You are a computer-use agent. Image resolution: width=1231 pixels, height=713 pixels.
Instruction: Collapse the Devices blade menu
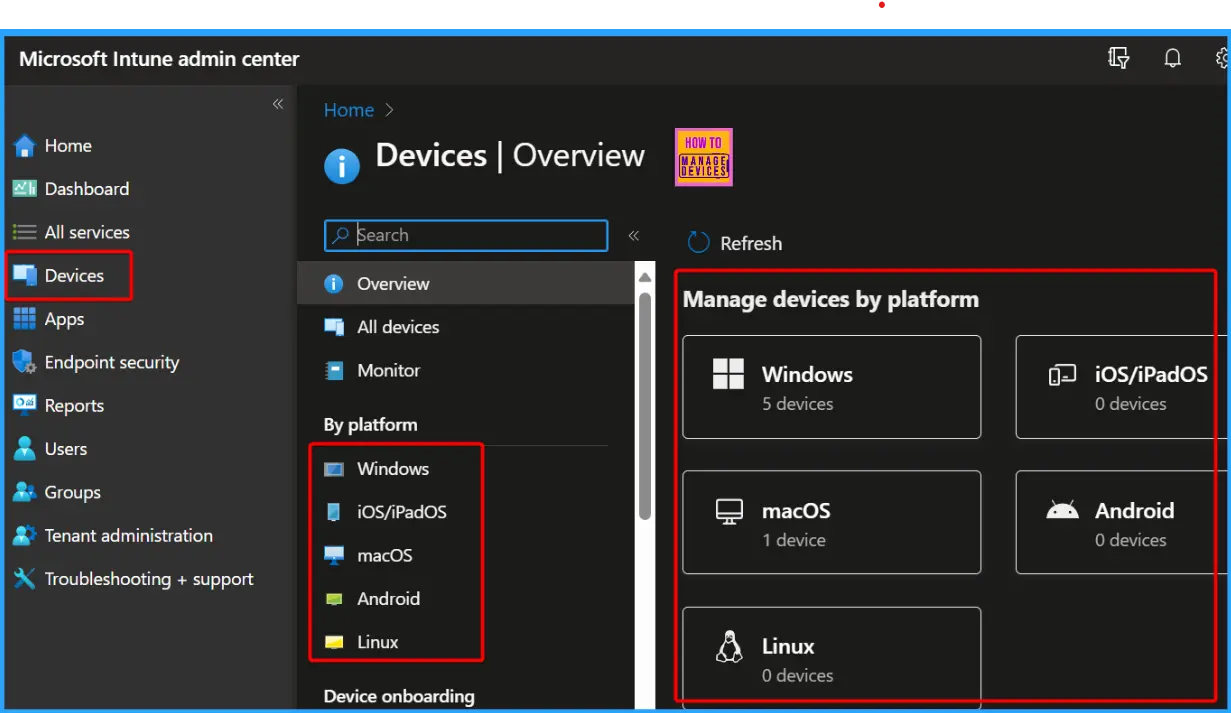pyautogui.click(x=633, y=236)
